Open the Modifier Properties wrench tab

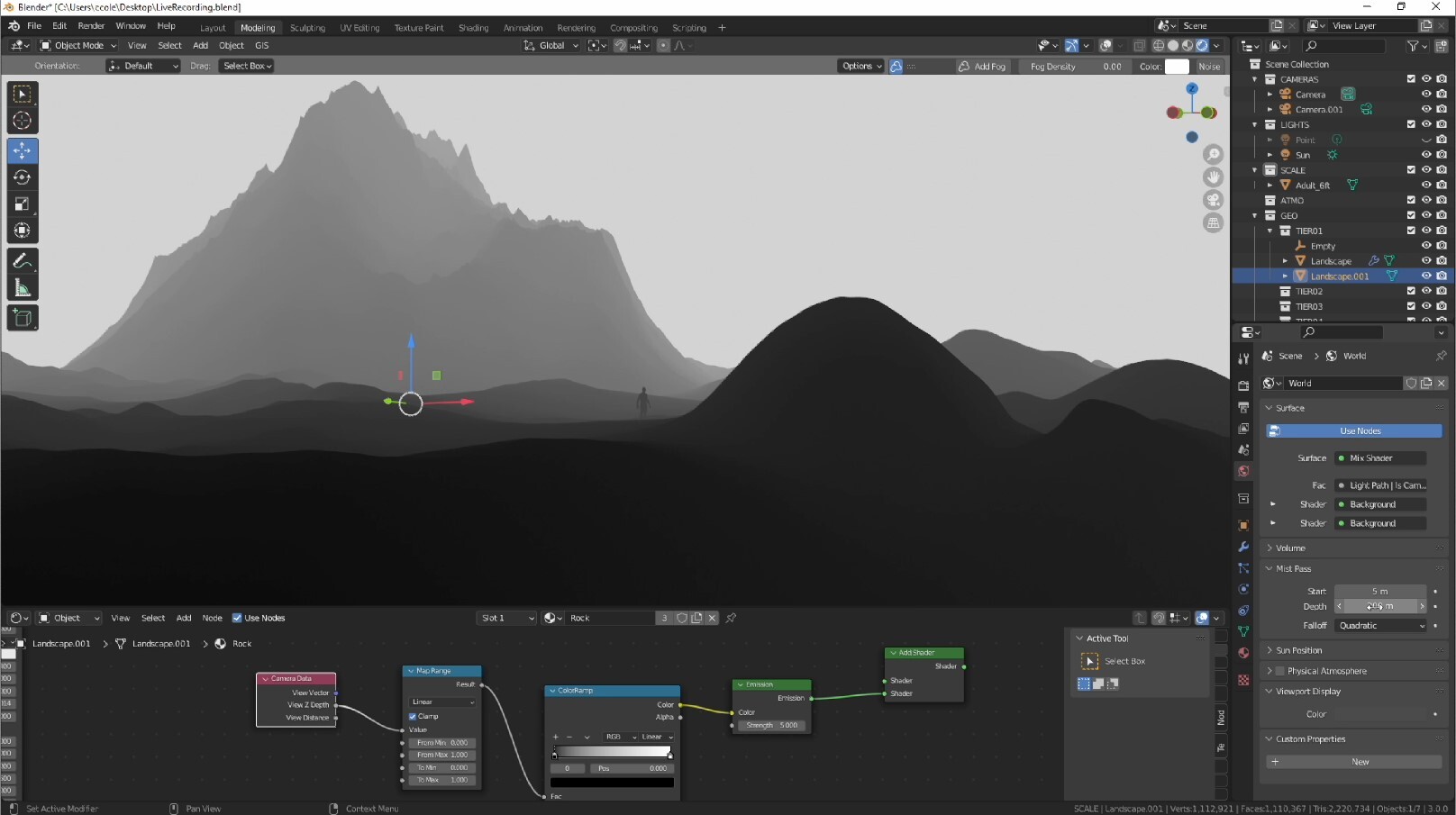click(x=1243, y=547)
